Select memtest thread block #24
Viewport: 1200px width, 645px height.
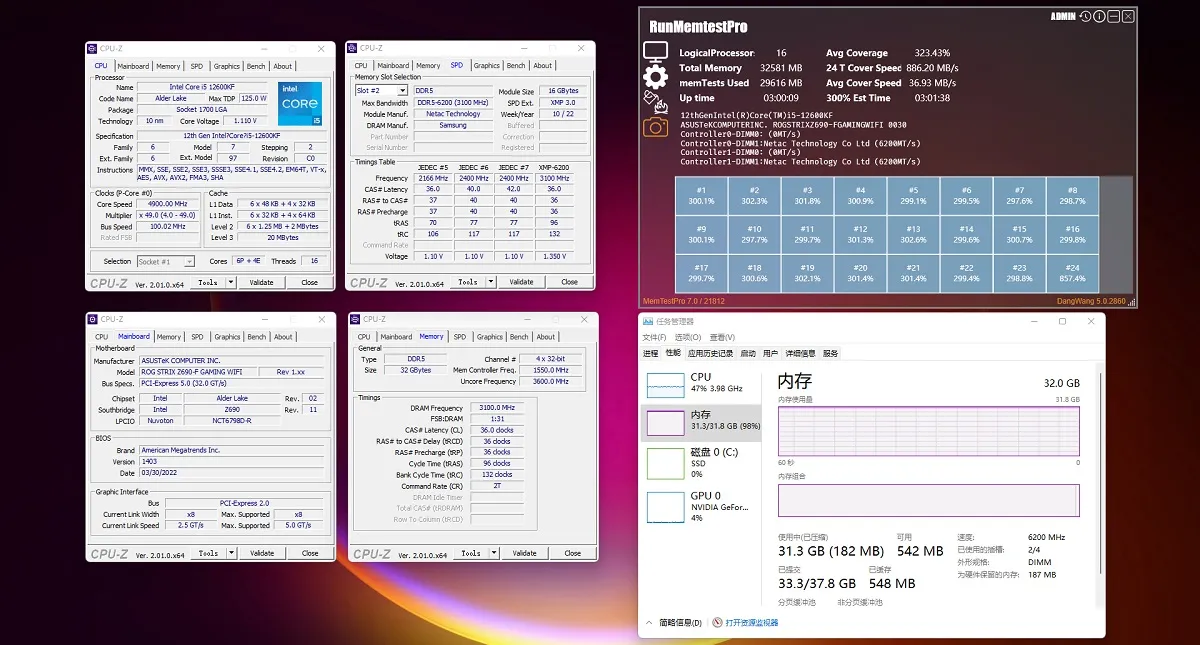click(x=1072, y=274)
